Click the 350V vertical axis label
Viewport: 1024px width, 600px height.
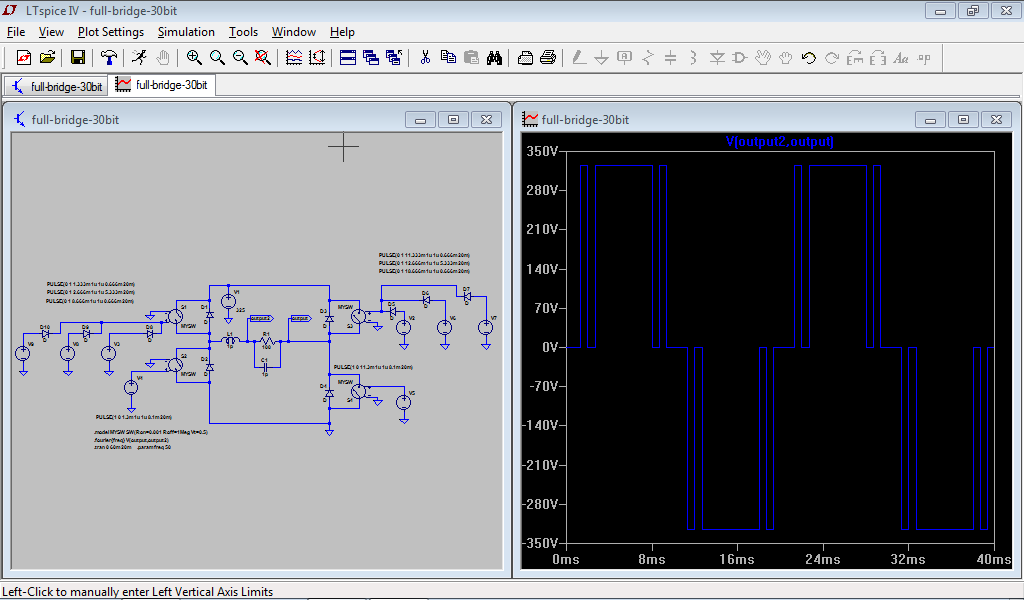click(543, 151)
